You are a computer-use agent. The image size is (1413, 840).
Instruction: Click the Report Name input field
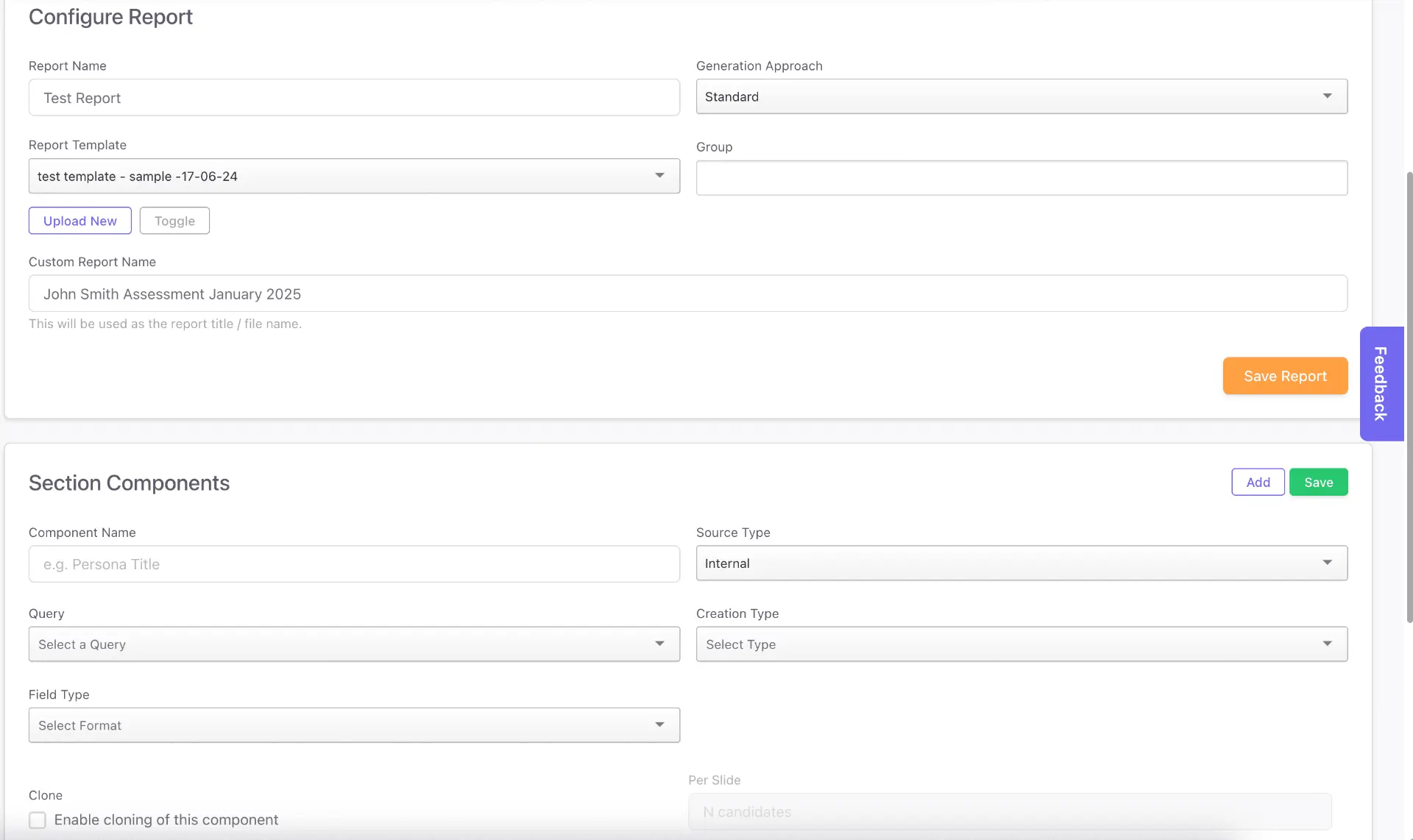pos(354,97)
